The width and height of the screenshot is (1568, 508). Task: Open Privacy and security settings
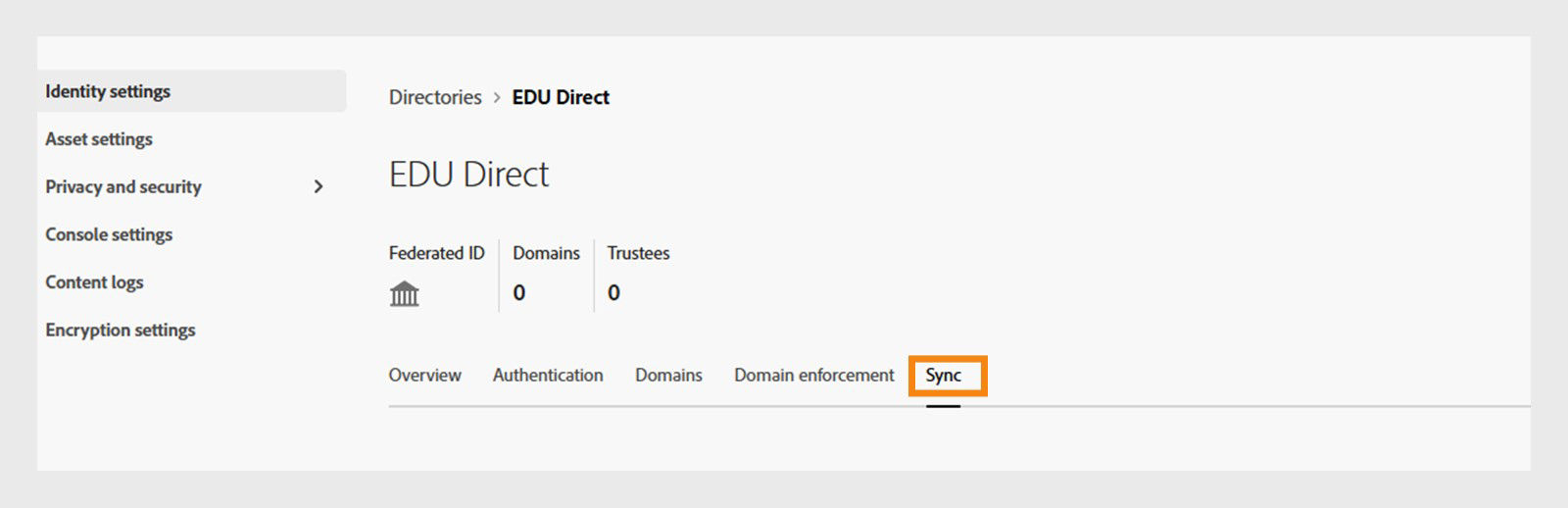[x=123, y=186]
